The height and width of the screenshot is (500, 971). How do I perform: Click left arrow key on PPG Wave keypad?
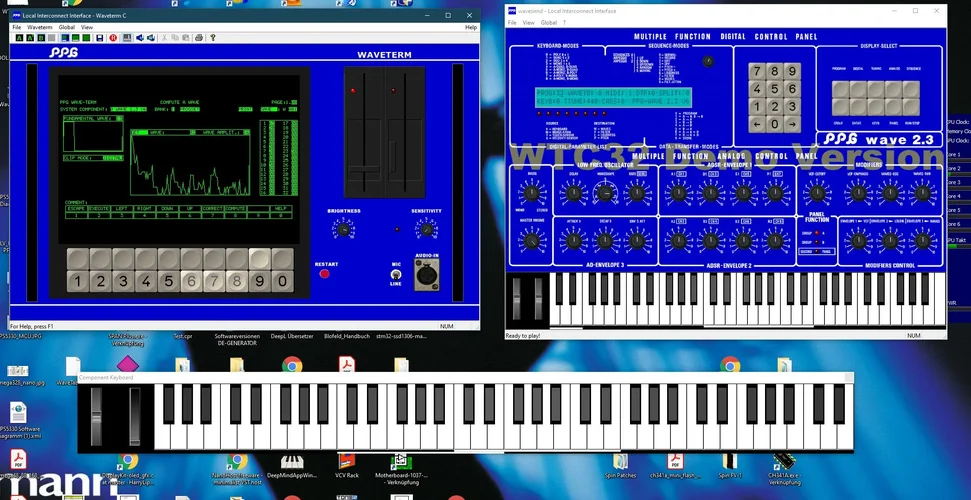pyautogui.click(x=757, y=124)
